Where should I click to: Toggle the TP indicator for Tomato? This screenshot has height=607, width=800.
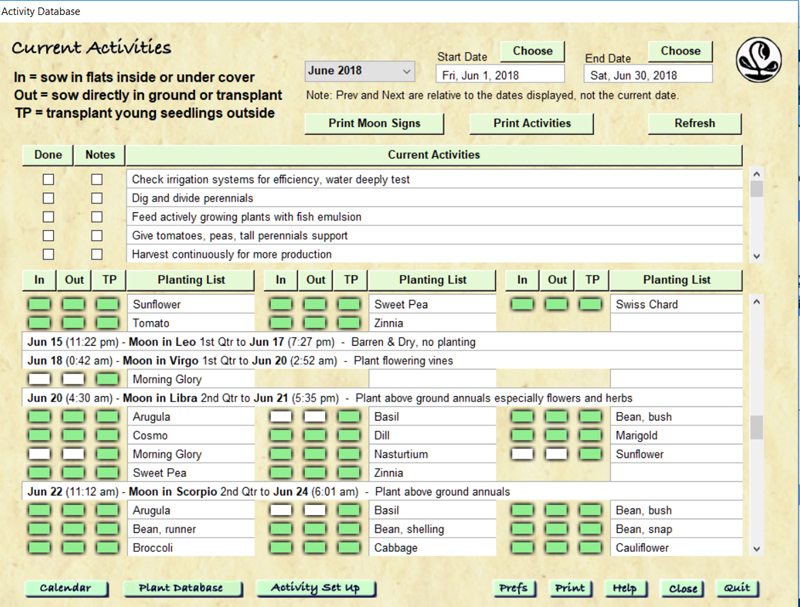pyautogui.click(x=107, y=323)
